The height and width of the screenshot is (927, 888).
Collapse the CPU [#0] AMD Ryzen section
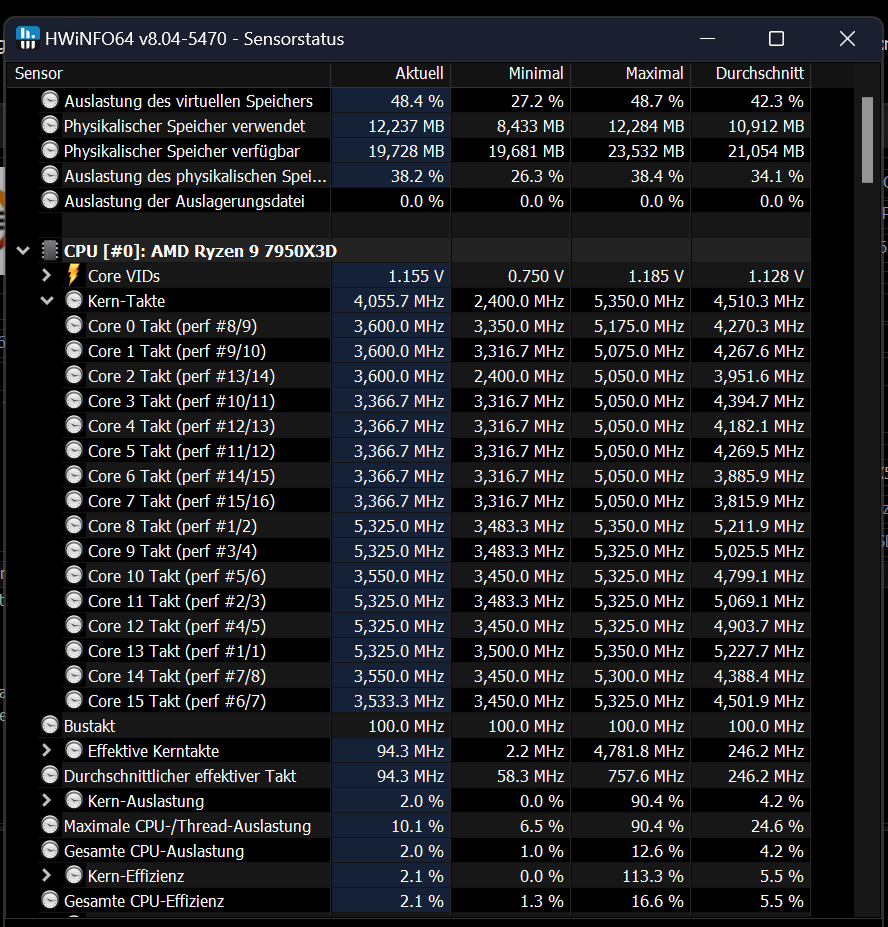23,251
